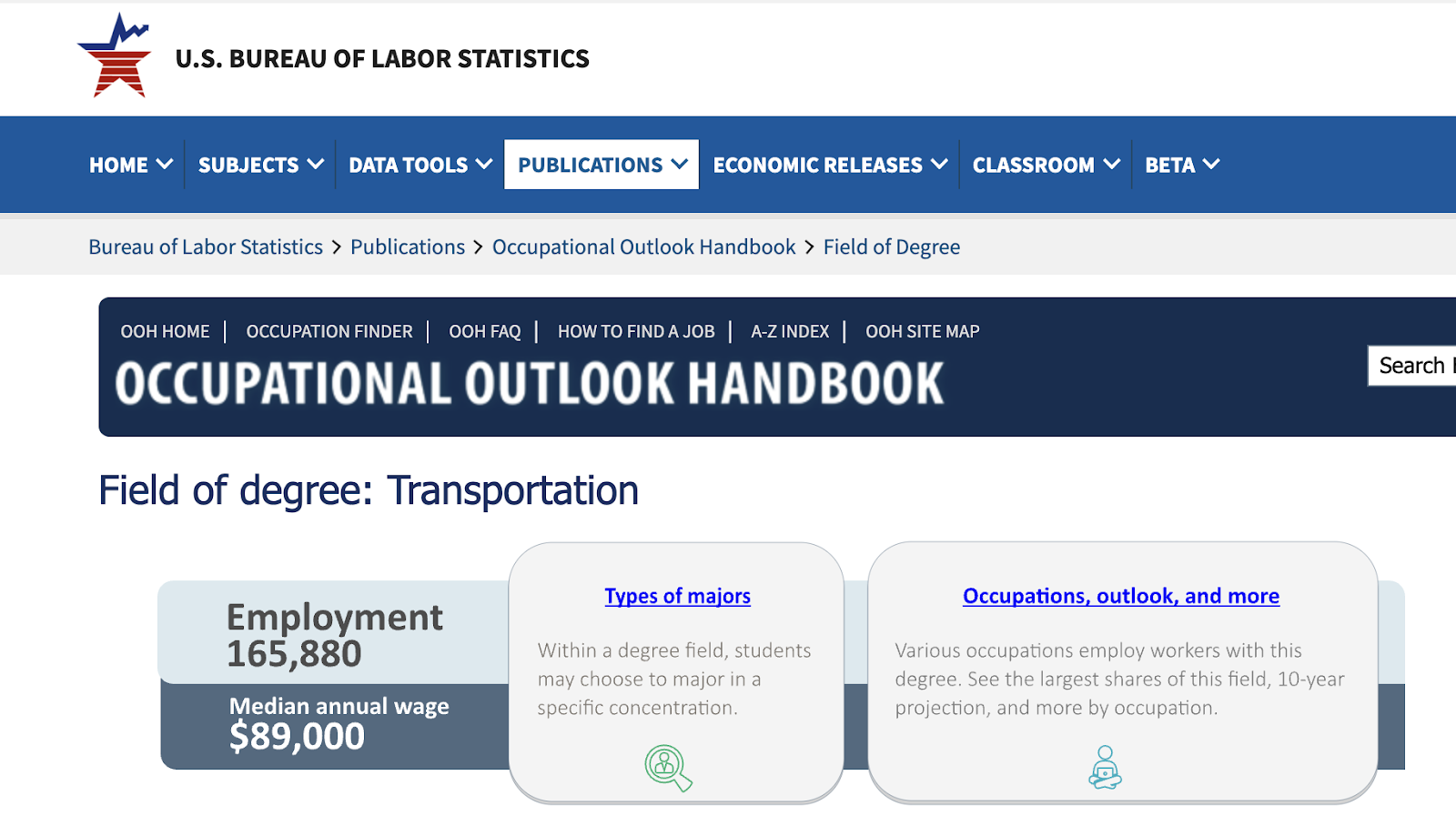
Task: Click the U.S. BUREAU OF LABOR STATISTICS title
Action: 382,59
